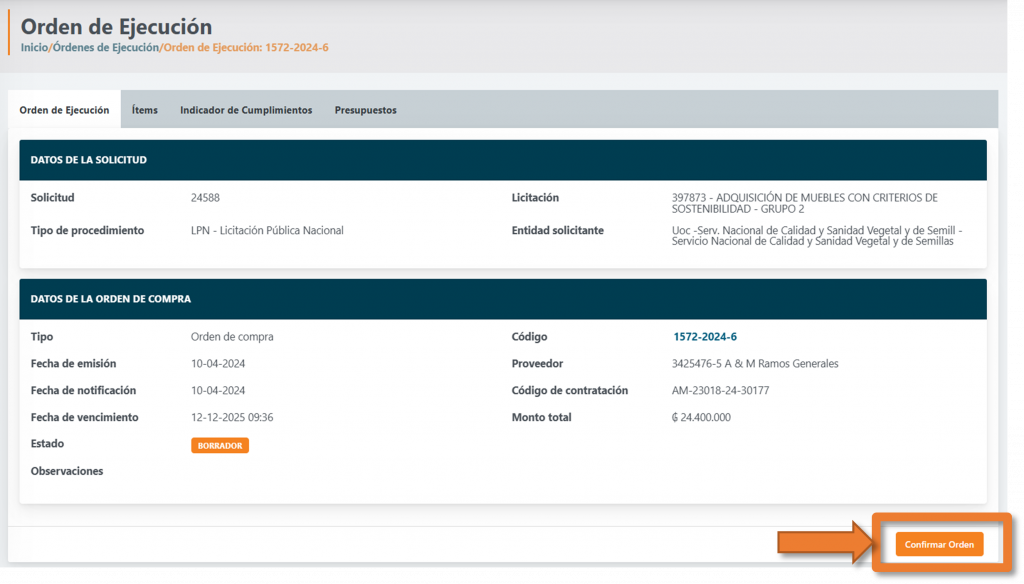Click the Proveedor value A & M Ramos Generales
1024x584 pixels.
755,364
